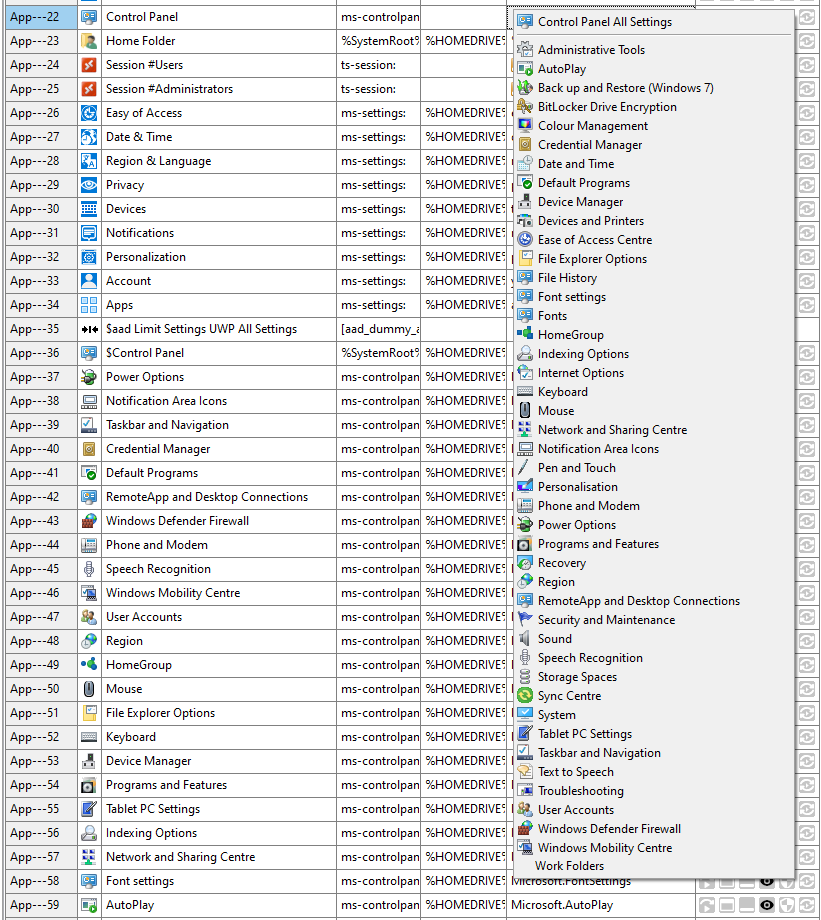Click the HomeGroup icon in row App---49

pos(89,665)
